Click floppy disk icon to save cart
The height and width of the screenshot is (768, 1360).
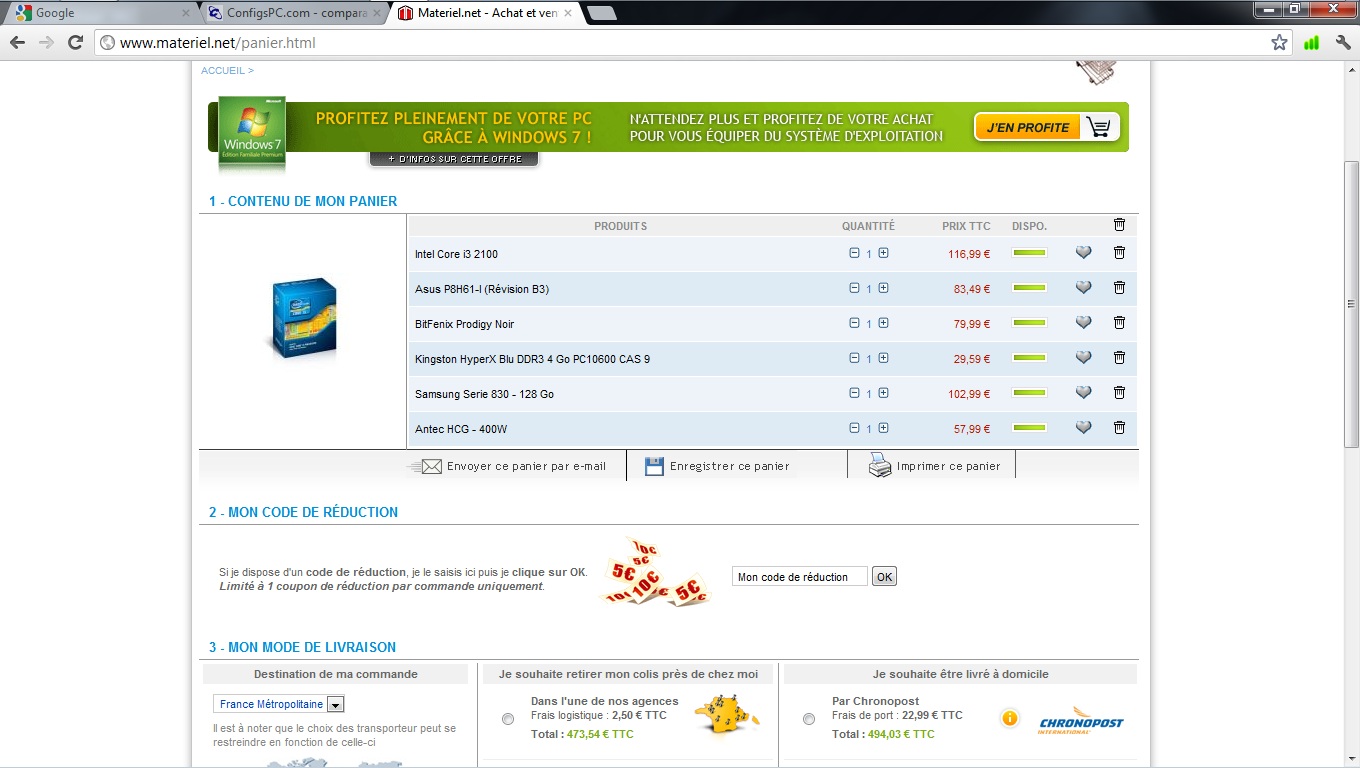point(654,466)
